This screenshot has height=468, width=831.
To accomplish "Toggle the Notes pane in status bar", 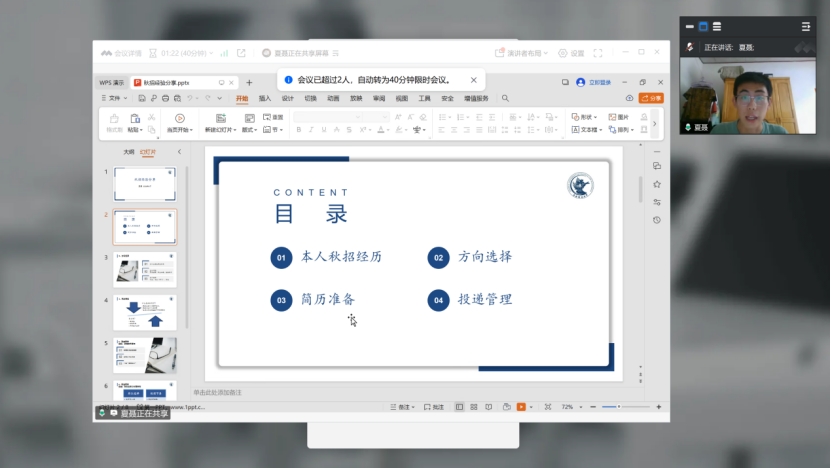I will 403,407.
